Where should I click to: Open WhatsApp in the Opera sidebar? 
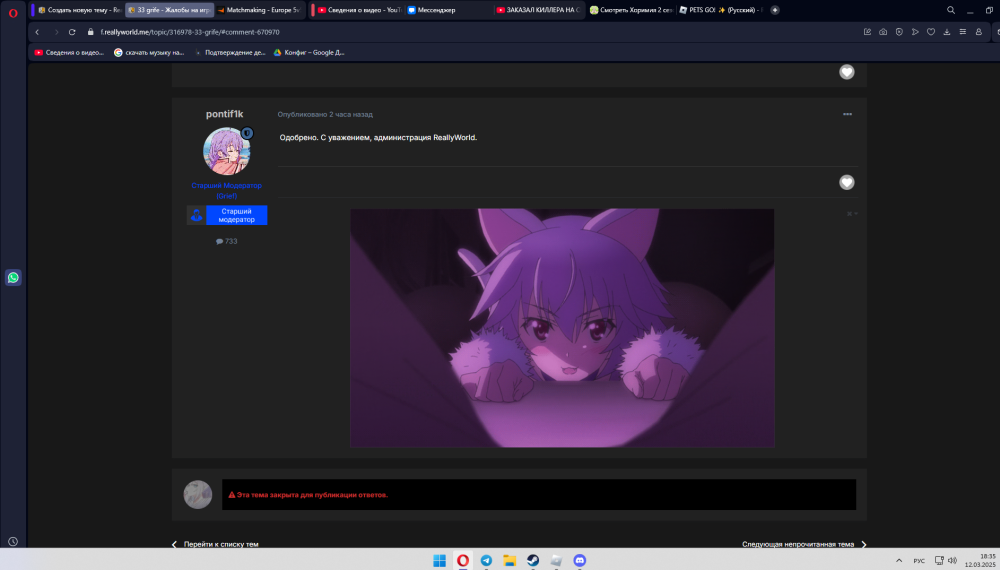point(13,277)
